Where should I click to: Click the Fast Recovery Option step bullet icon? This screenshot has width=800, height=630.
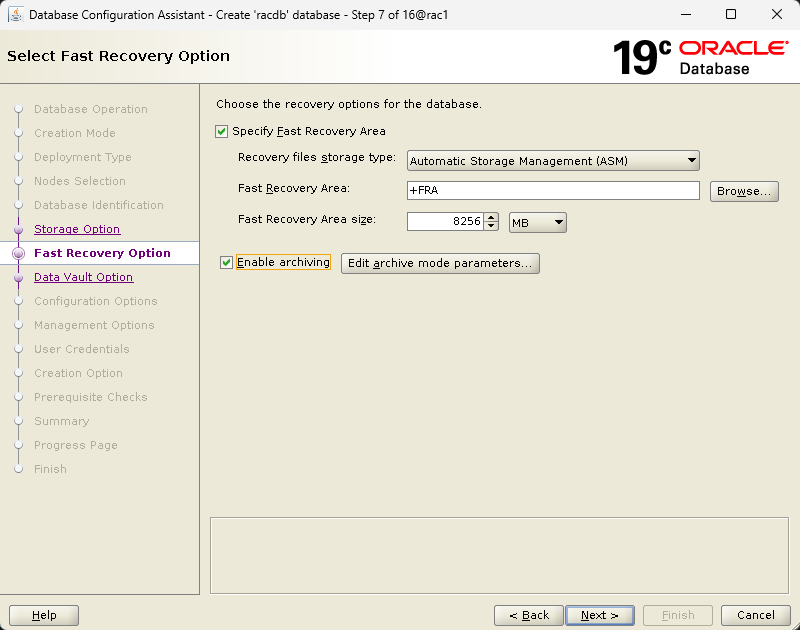click(x=19, y=254)
